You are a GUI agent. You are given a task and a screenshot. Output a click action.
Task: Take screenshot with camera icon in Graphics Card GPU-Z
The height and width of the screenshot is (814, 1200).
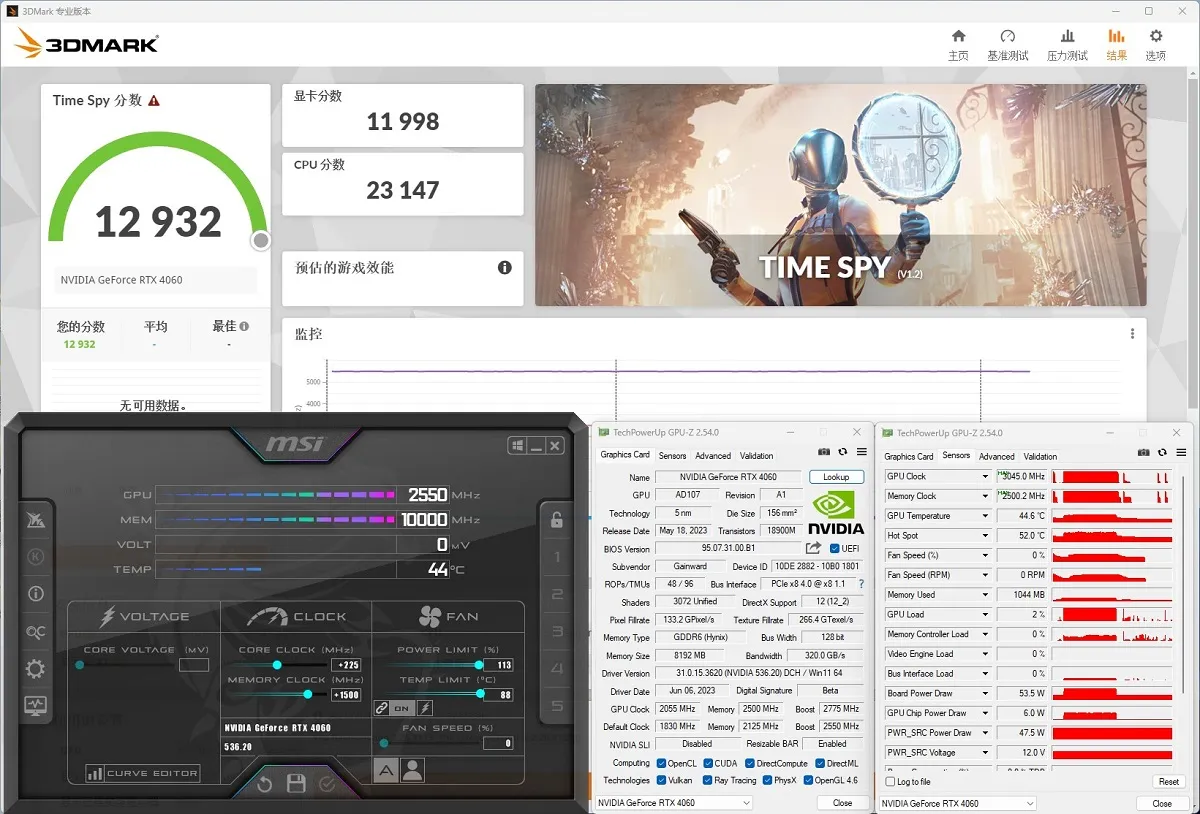pos(825,453)
